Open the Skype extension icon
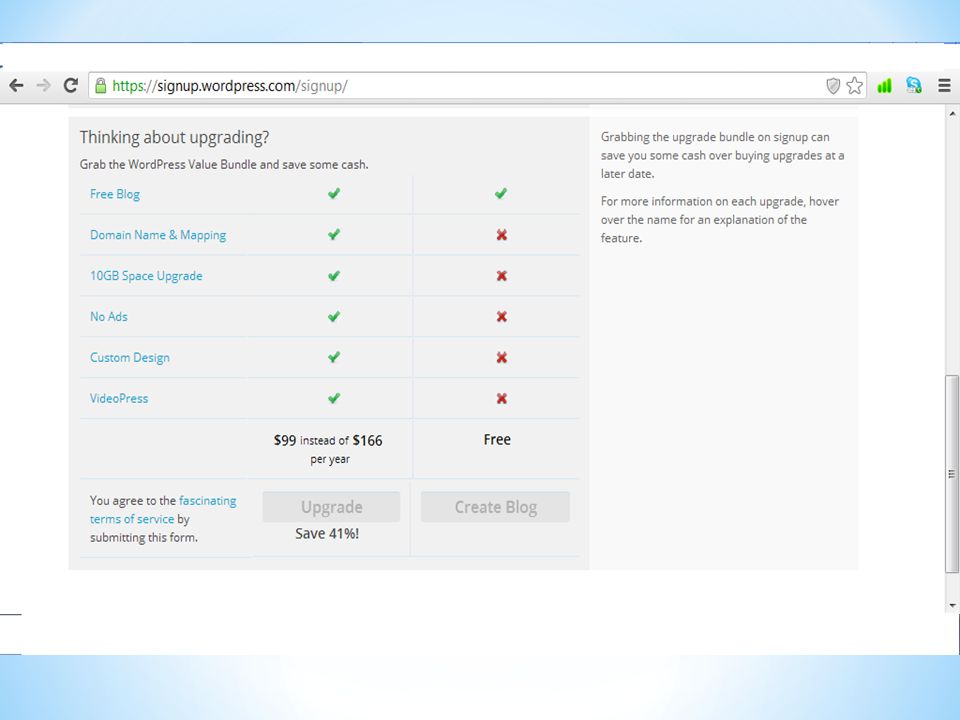The width and height of the screenshot is (960, 720). pos(914,86)
